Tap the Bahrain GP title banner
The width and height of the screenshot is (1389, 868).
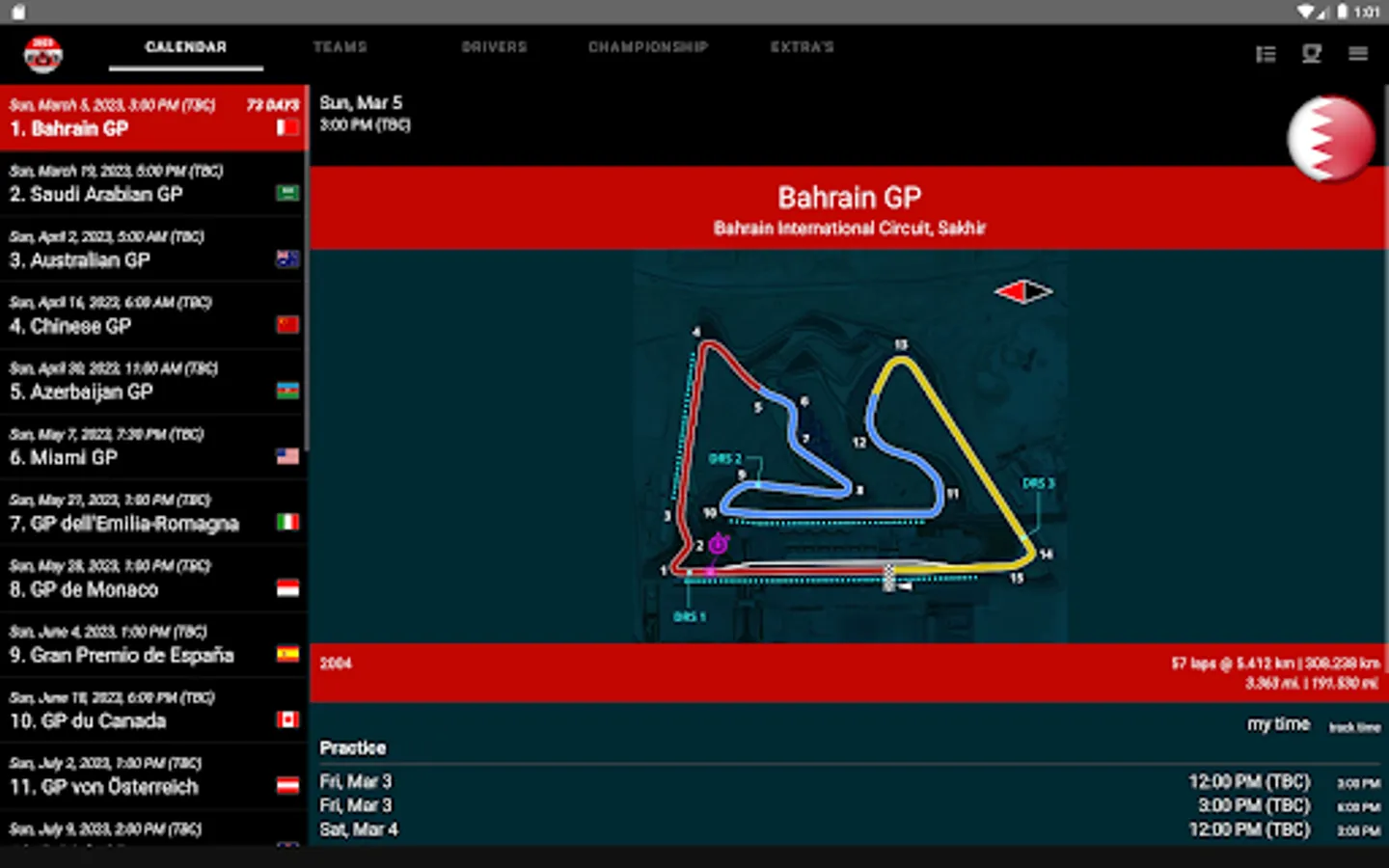click(849, 207)
